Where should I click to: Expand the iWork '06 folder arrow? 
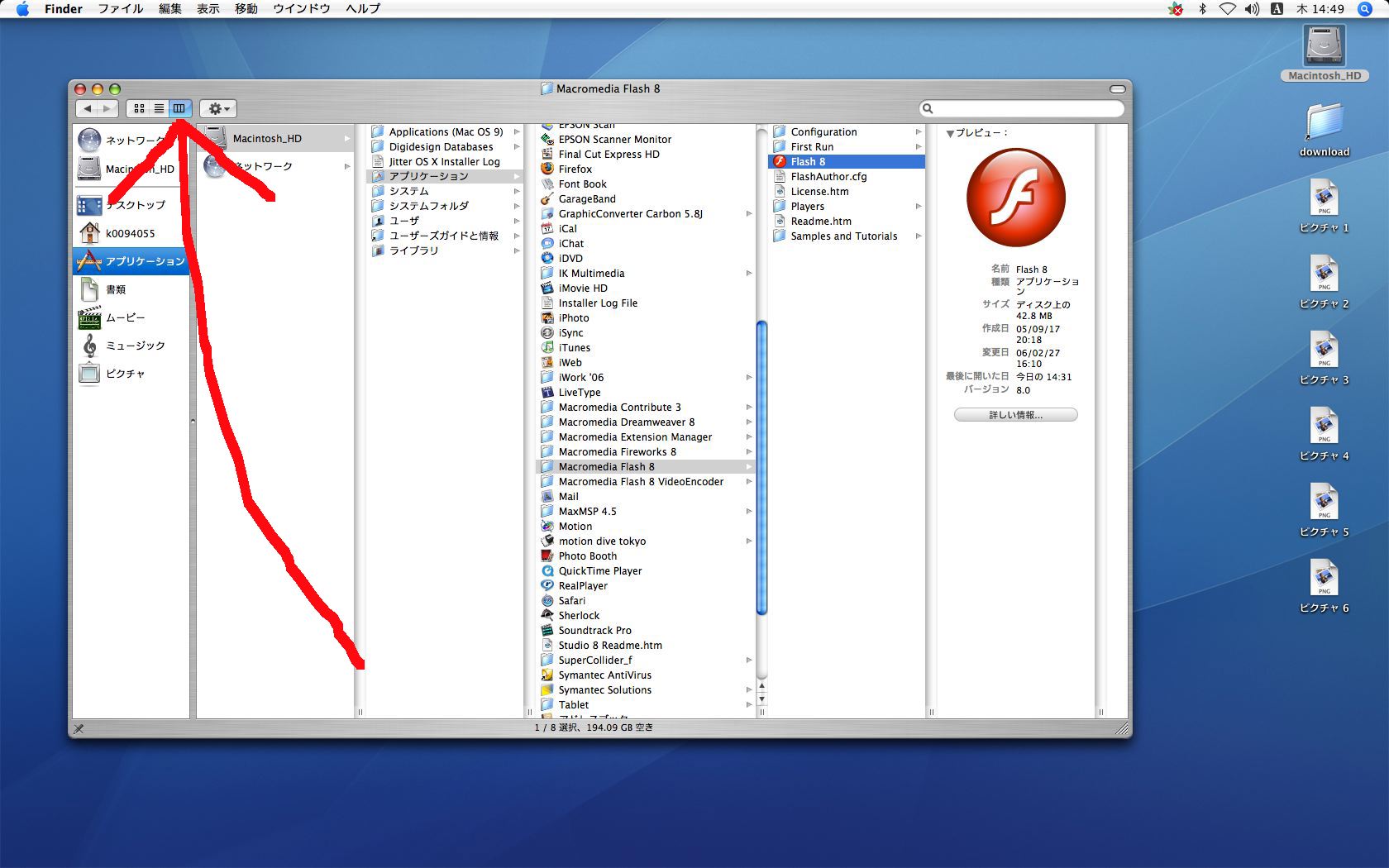(749, 377)
